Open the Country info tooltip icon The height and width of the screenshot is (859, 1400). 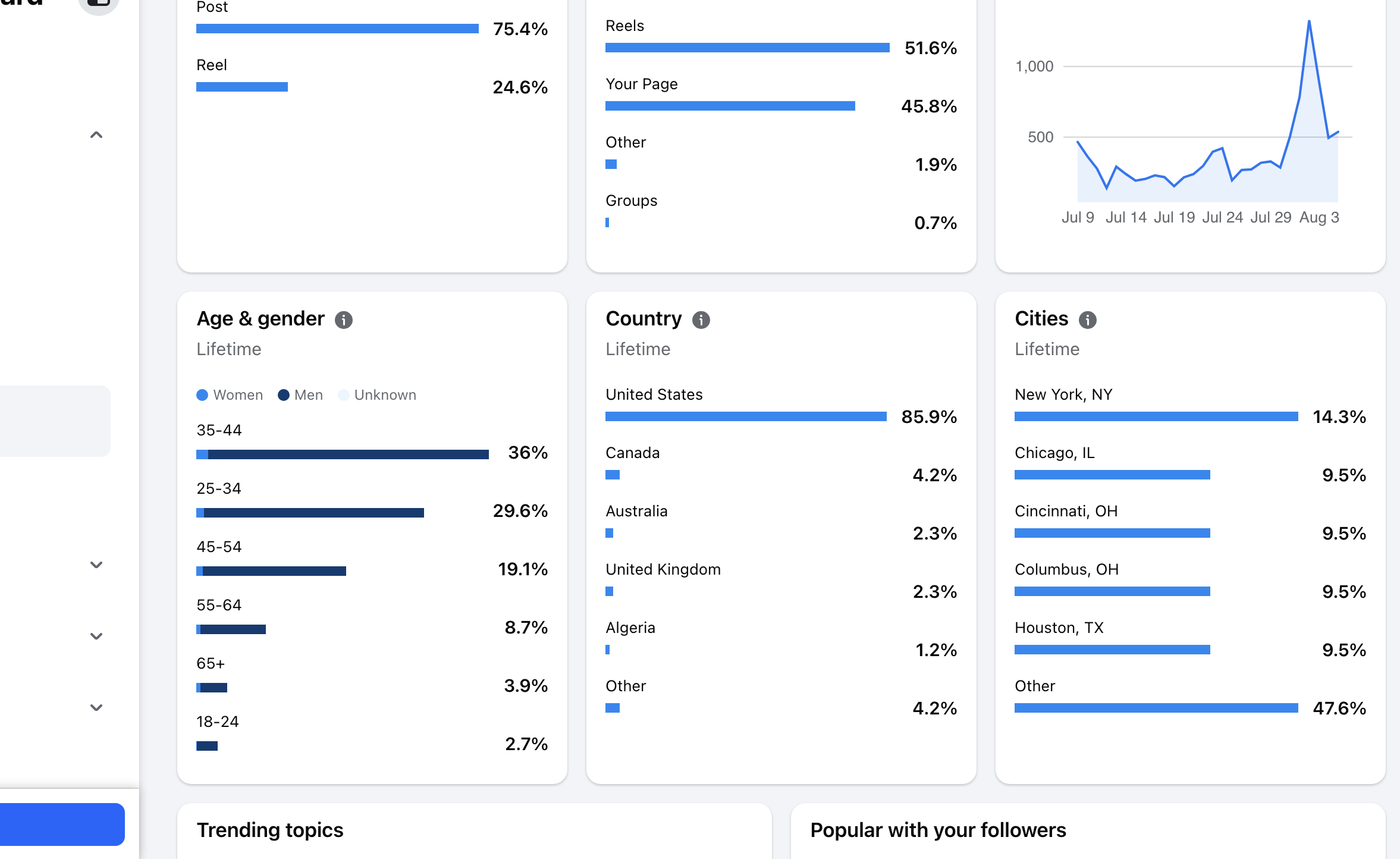(701, 320)
